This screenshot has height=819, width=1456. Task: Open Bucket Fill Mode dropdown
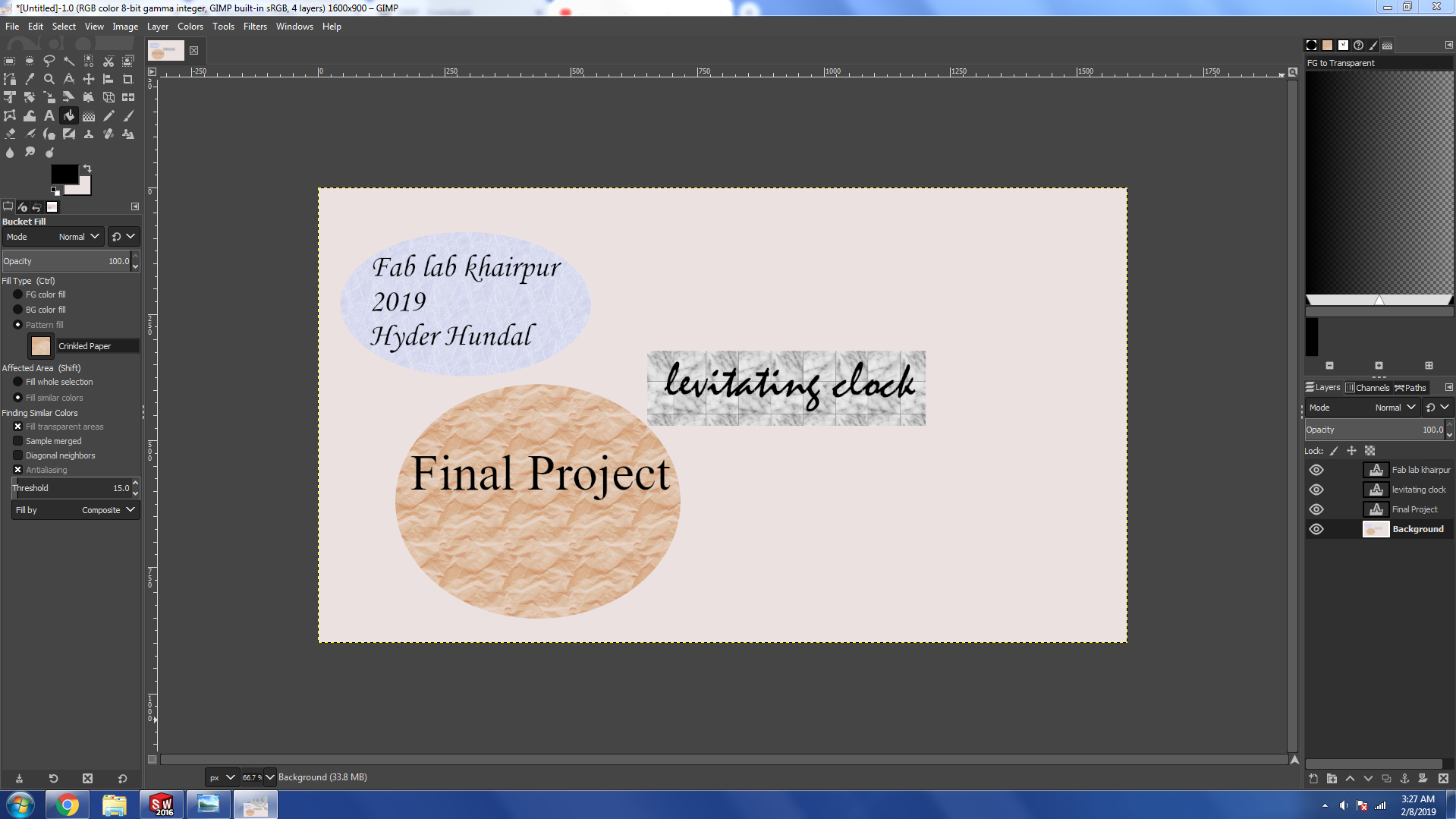(x=53, y=237)
